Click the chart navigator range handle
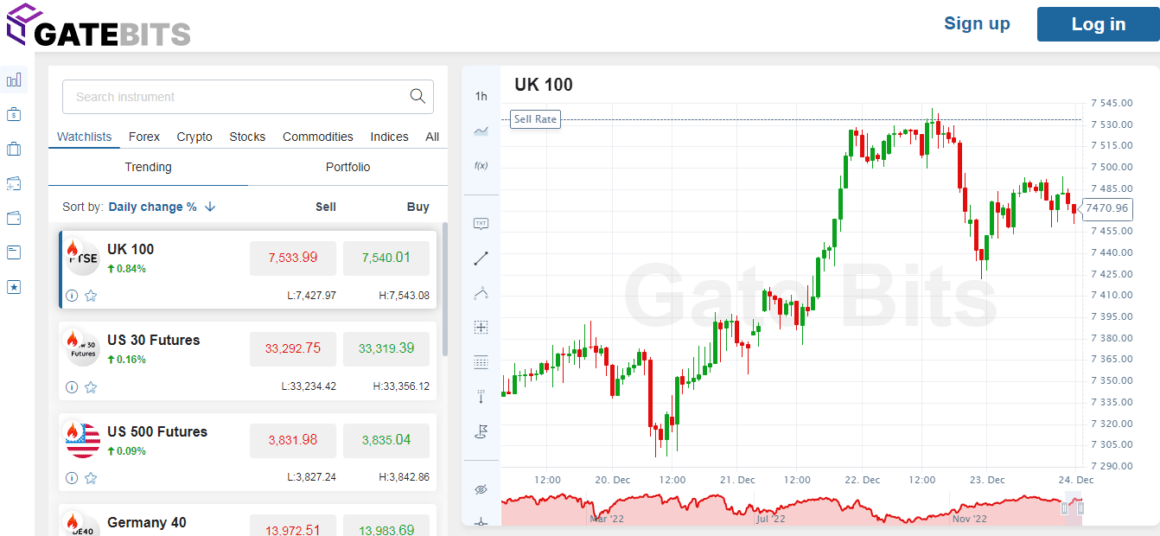This screenshot has height=536, width=1160. [x=1064, y=508]
